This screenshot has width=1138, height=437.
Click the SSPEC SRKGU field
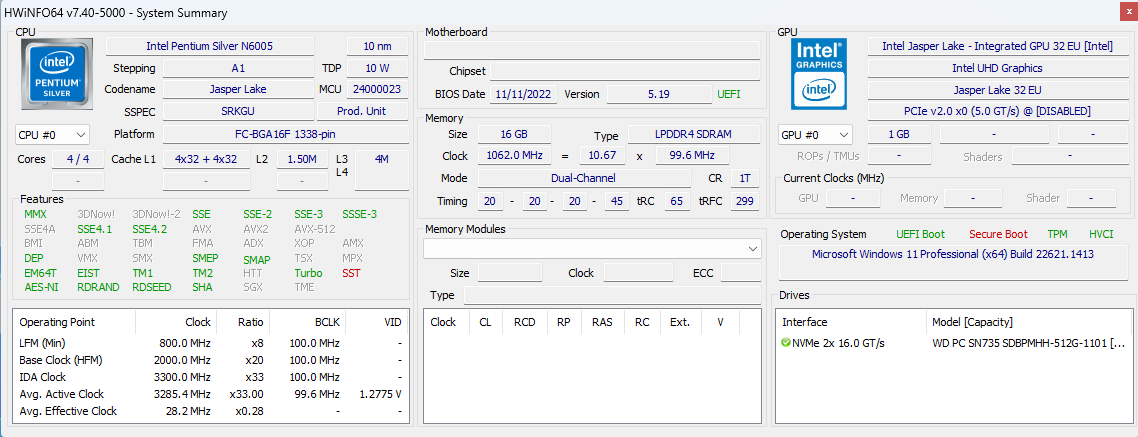coord(238,112)
